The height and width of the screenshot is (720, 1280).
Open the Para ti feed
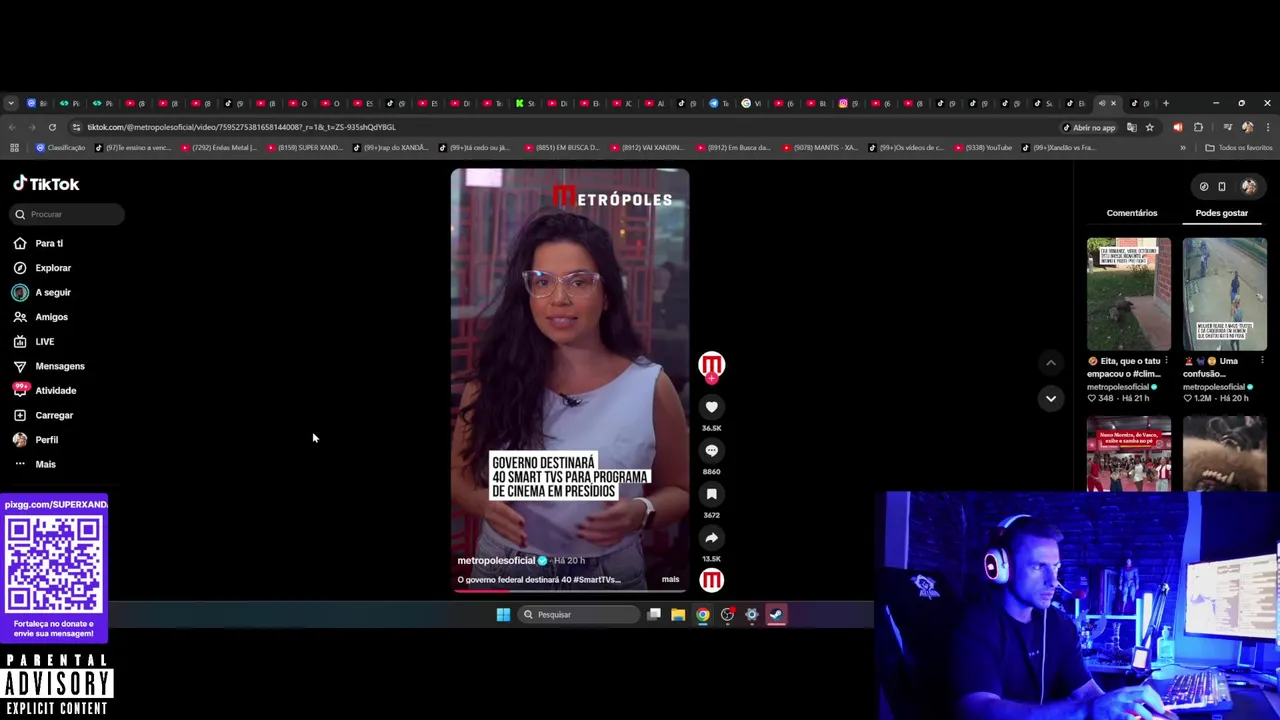click(x=40, y=243)
